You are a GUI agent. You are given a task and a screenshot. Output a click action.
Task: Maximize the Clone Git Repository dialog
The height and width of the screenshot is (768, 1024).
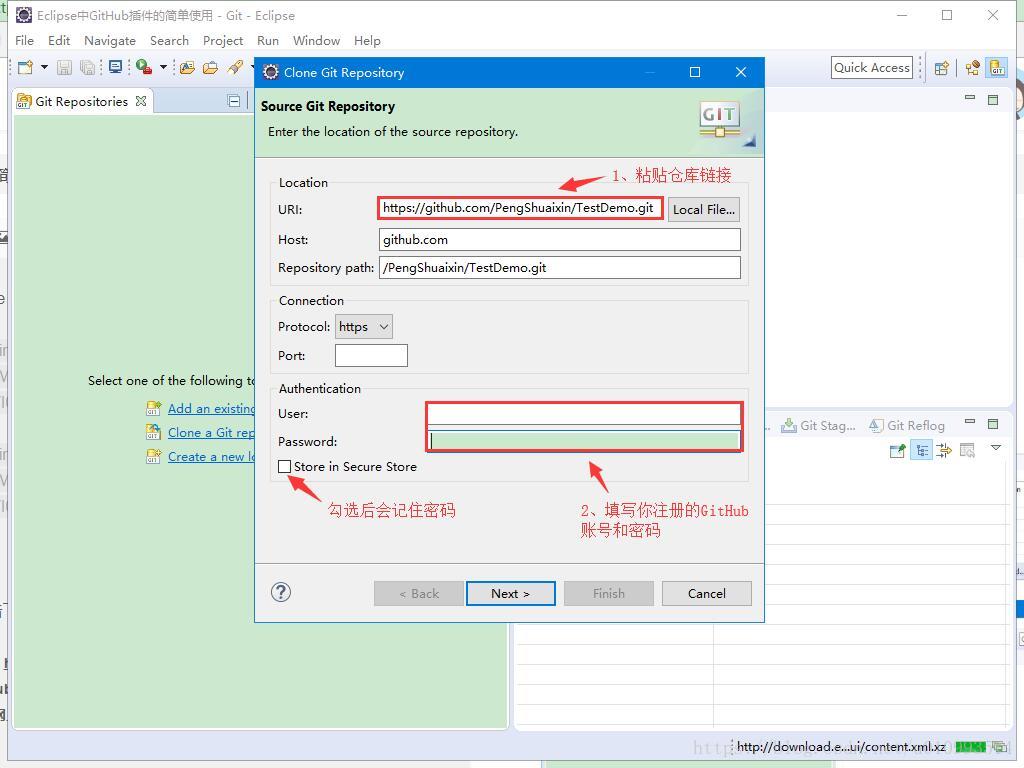click(x=695, y=72)
